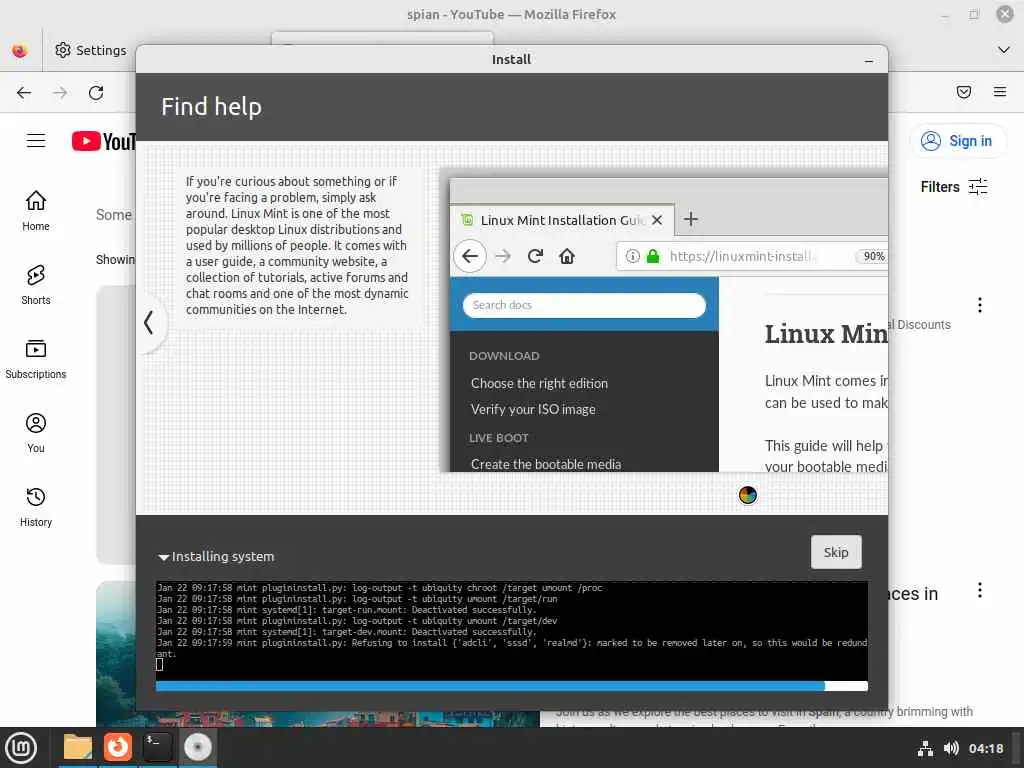Open YouTube search Filters
This screenshot has width=1024, height=768.
[x=953, y=187]
